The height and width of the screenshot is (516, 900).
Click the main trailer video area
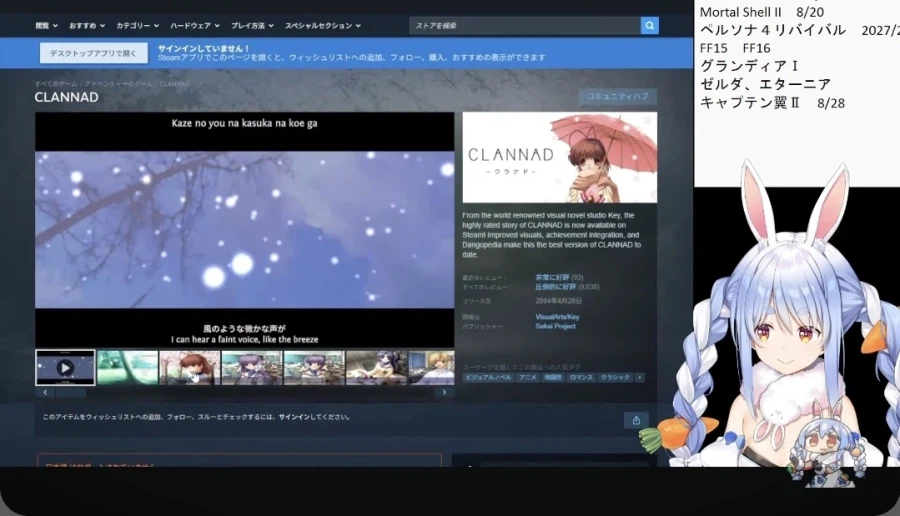[245, 230]
